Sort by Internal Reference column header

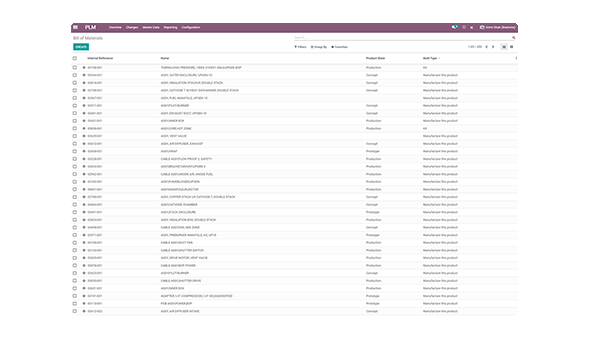click(x=100, y=58)
